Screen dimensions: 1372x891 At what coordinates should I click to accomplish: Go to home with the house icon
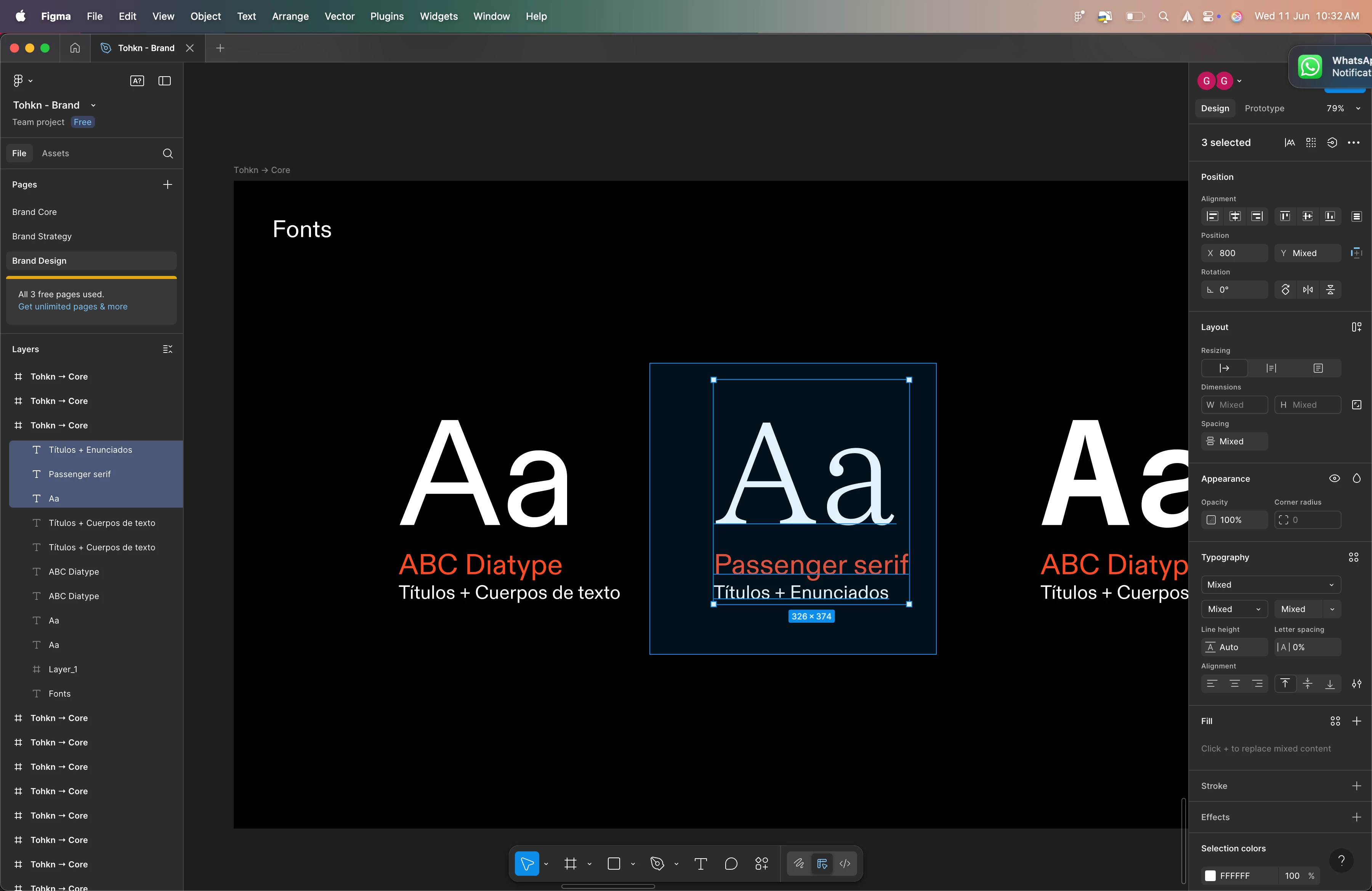pyautogui.click(x=75, y=48)
